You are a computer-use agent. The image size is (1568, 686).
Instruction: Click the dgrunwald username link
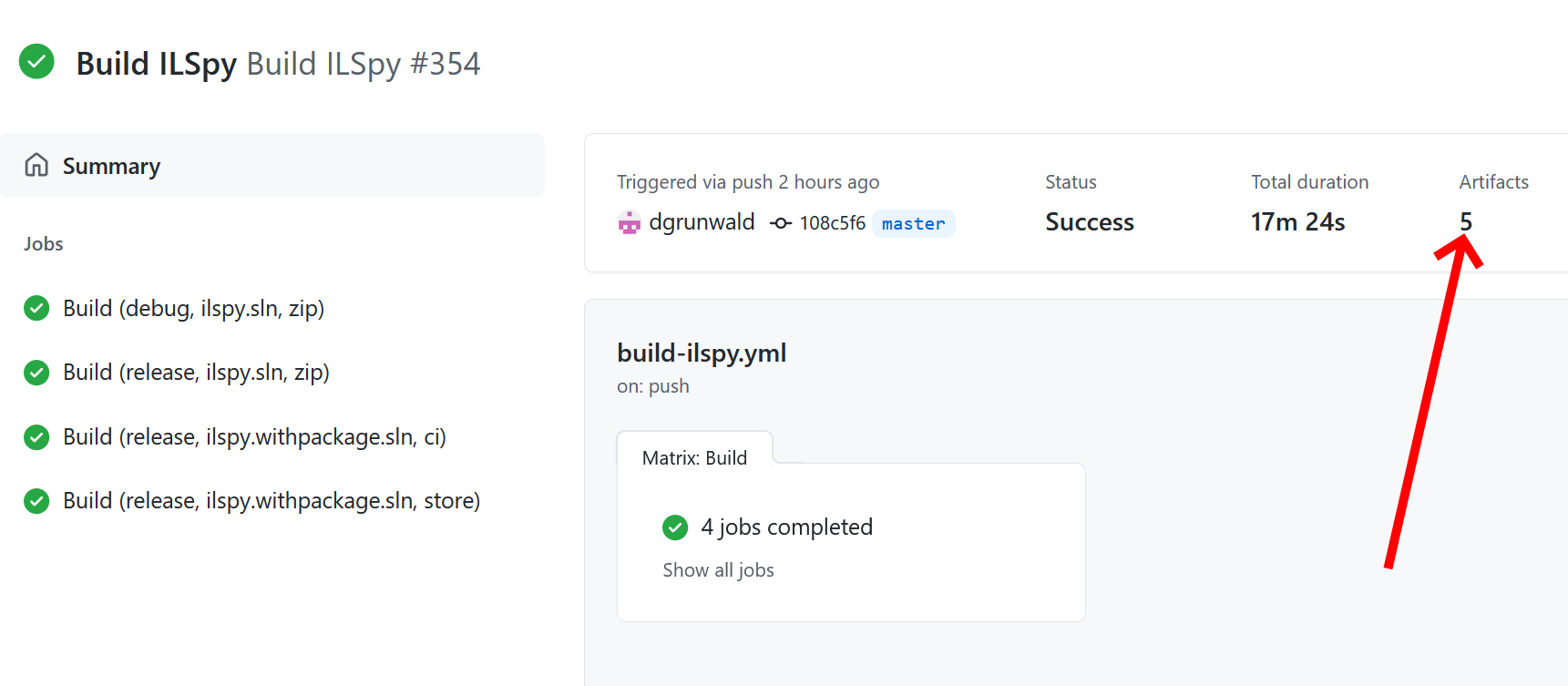pyautogui.click(x=702, y=222)
